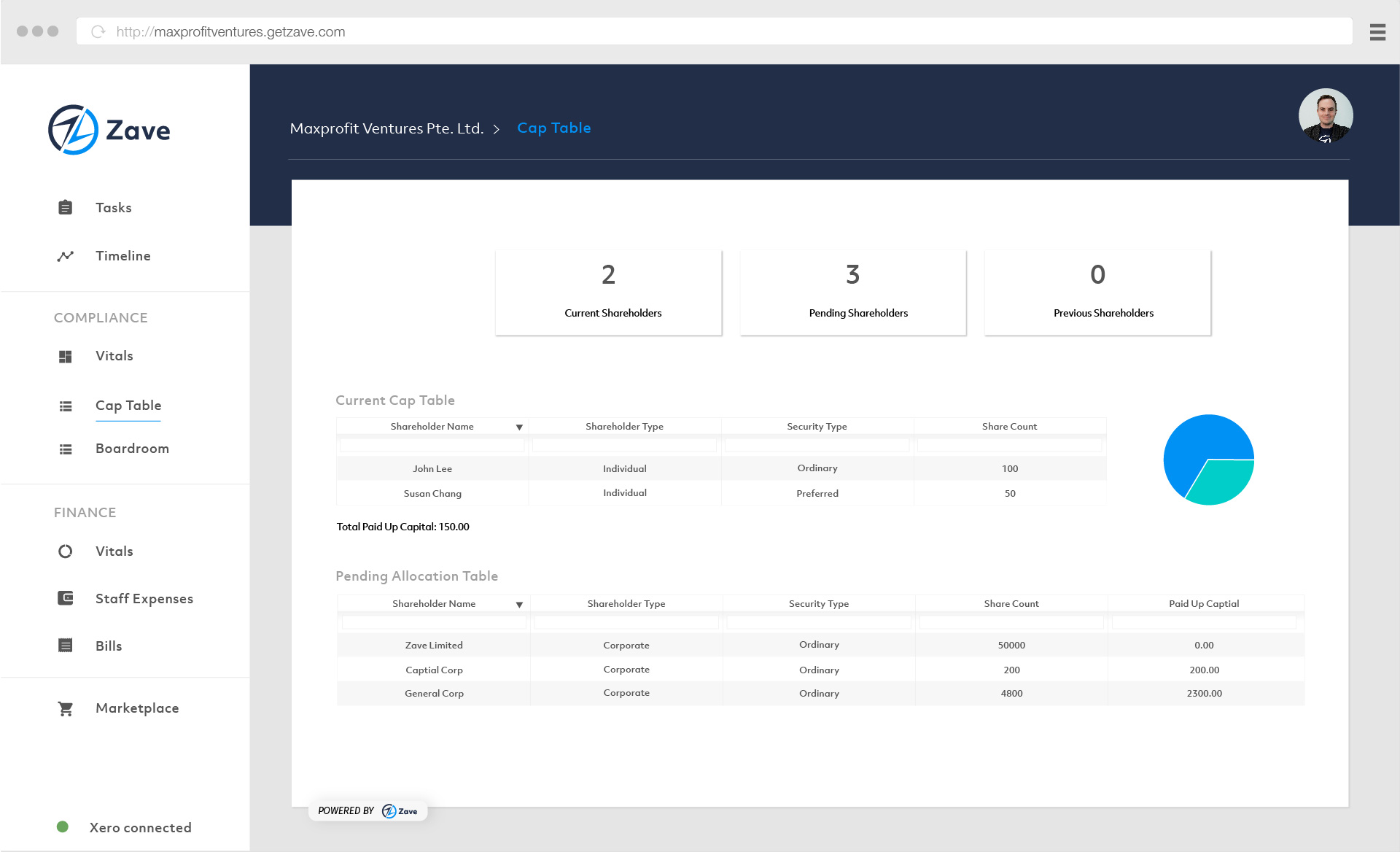Click the Current Shareholders card
The image size is (1400, 852).
pyautogui.click(x=609, y=293)
